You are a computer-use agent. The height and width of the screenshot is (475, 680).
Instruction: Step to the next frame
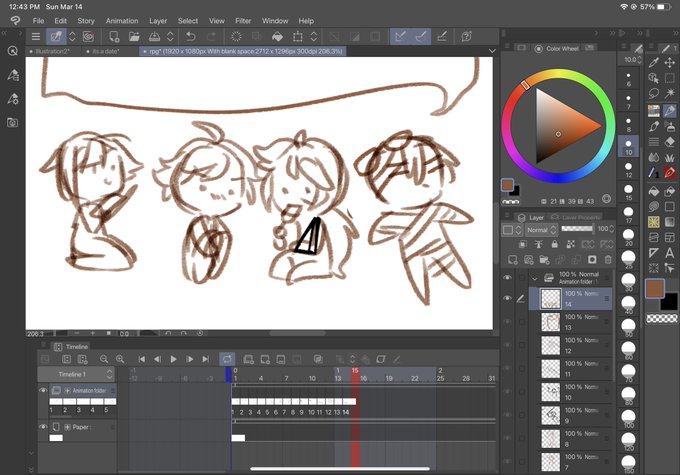pos(190,359)
